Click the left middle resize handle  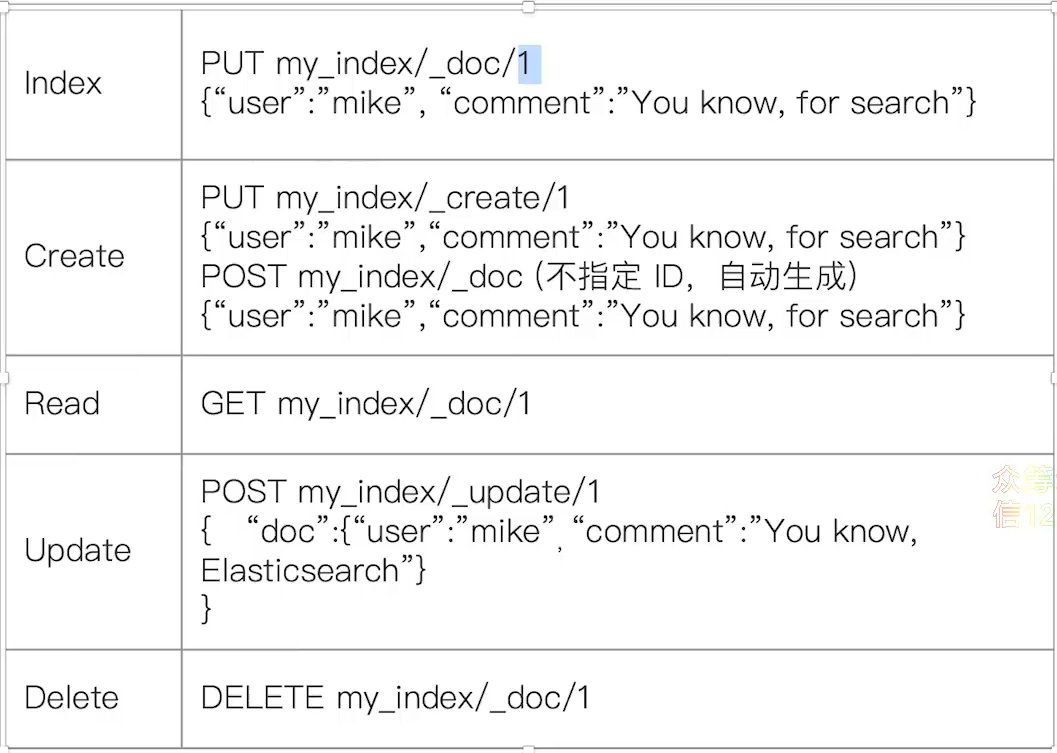(4, 377)
